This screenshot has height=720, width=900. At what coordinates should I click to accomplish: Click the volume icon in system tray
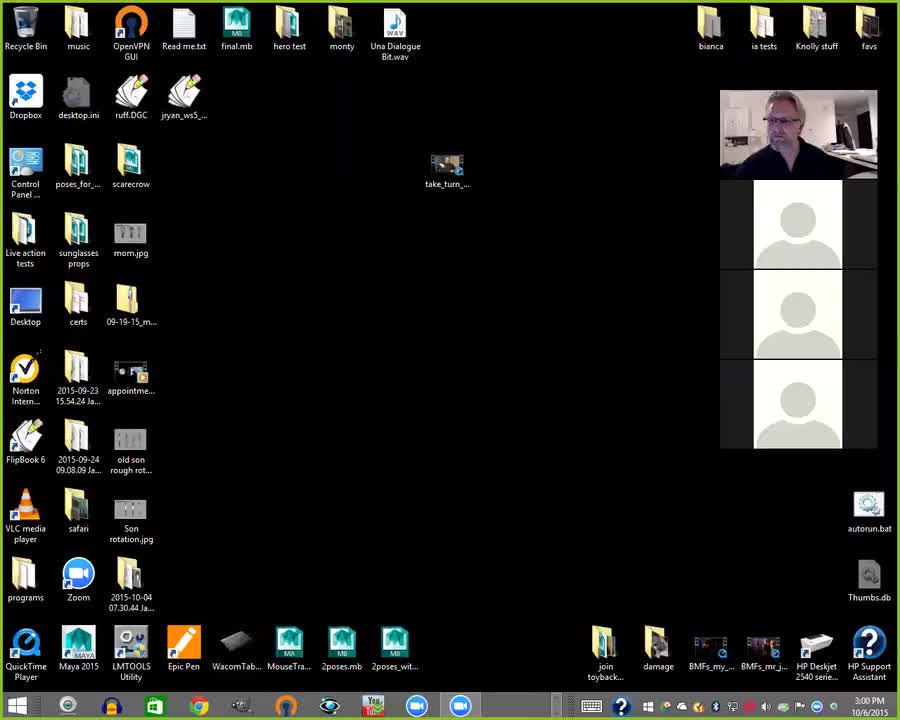(x=766, y=706)
